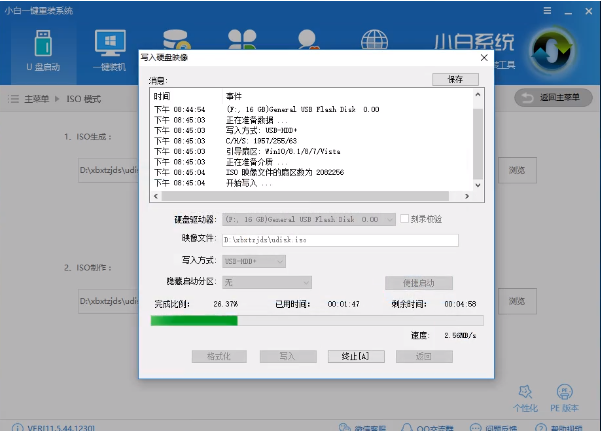The height and width of the screenshot is (431, 602).
Task: Click the four-leaf clover icon in toolbar
Action: 243,39
